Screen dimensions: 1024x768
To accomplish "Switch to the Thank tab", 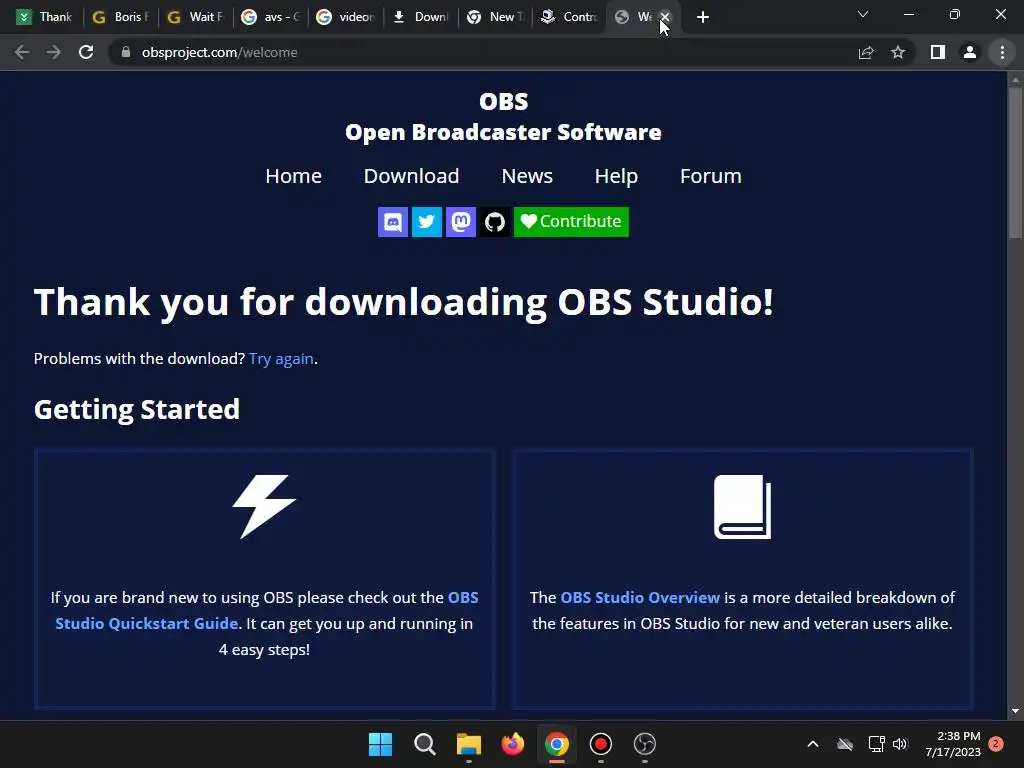I will [x=44, y=17].
